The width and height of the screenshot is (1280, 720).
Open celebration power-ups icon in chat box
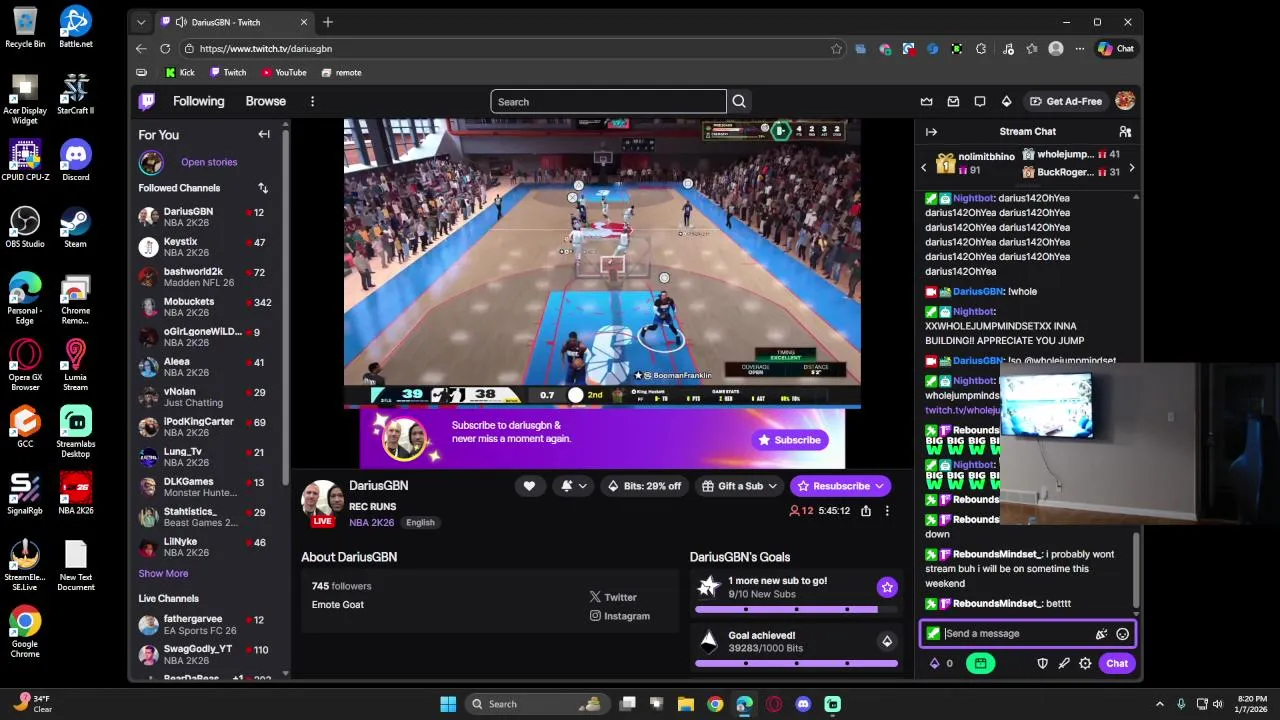(x=1101, y=634)
